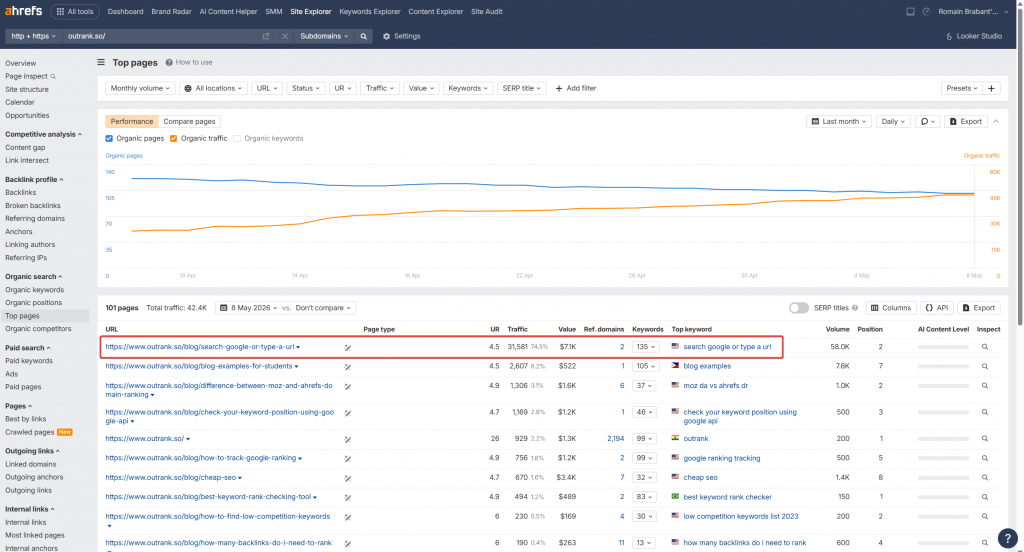Open the Looker Studio integration icon

[949, 36]
